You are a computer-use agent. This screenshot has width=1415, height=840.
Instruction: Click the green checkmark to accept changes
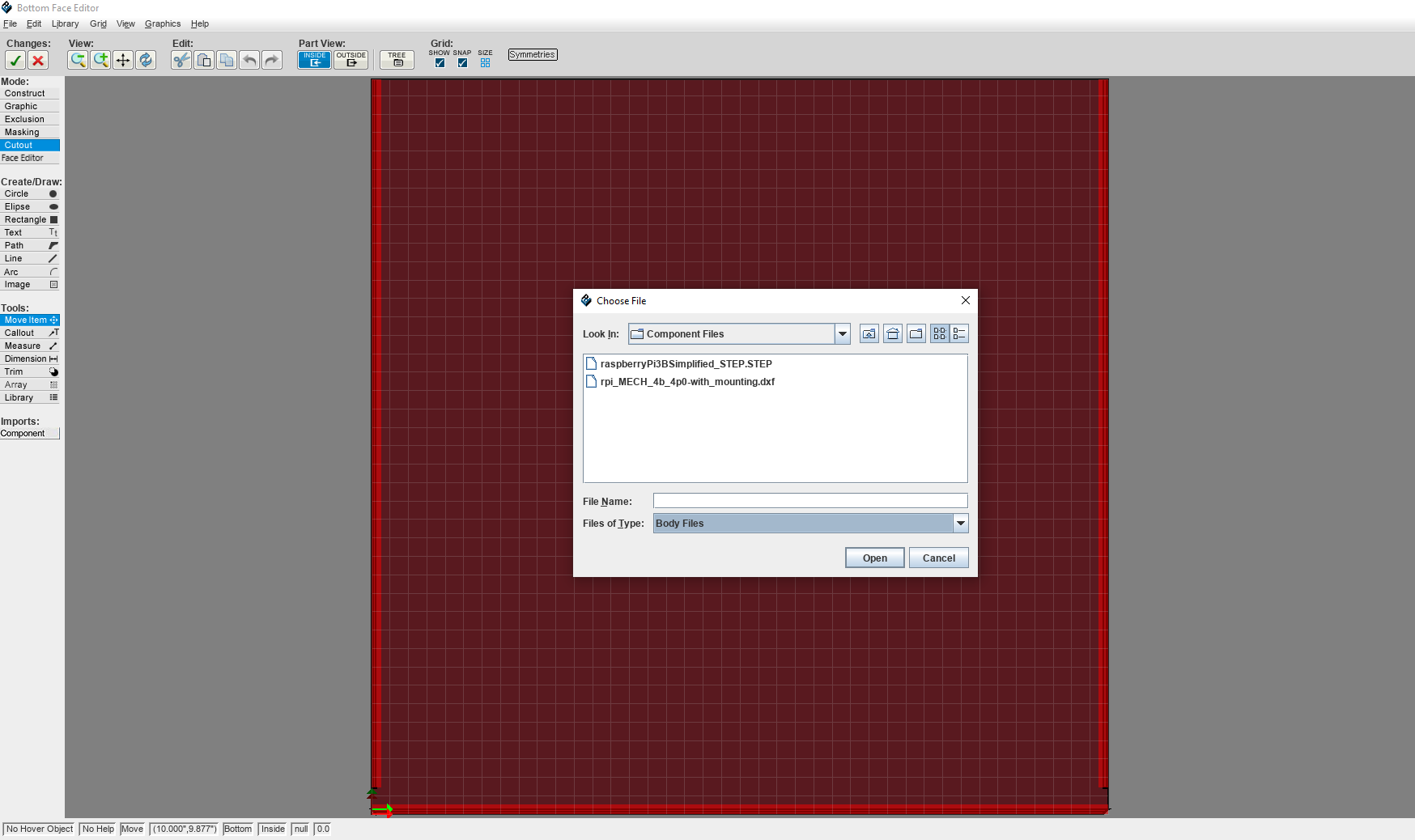15,60
